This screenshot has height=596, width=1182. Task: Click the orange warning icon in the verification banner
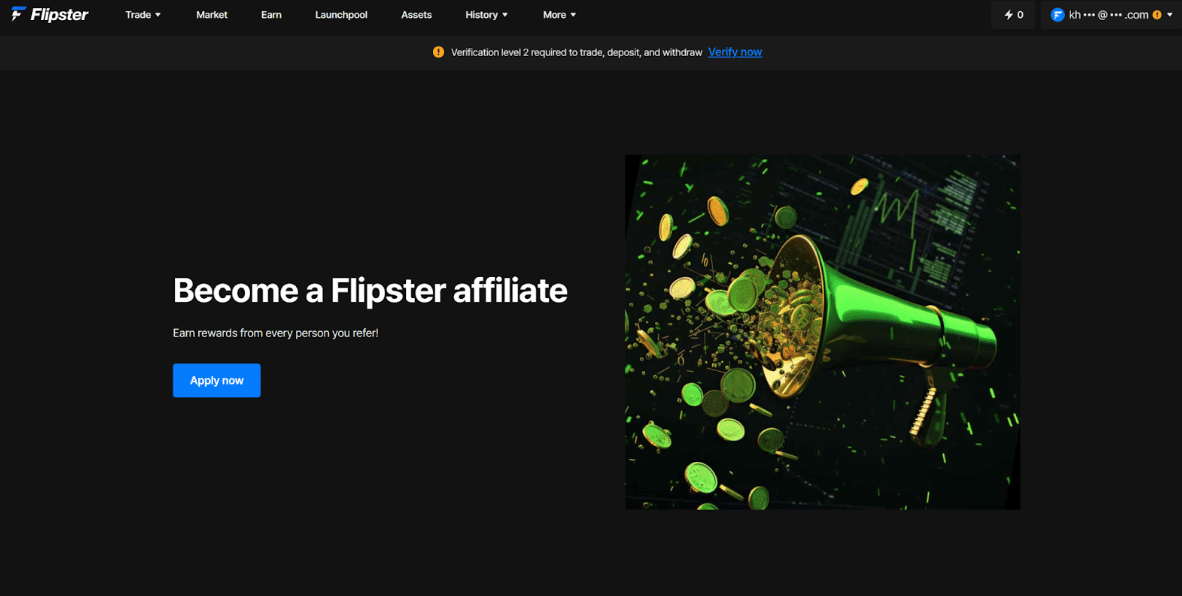pyautogui.click(x=439, y=52)
